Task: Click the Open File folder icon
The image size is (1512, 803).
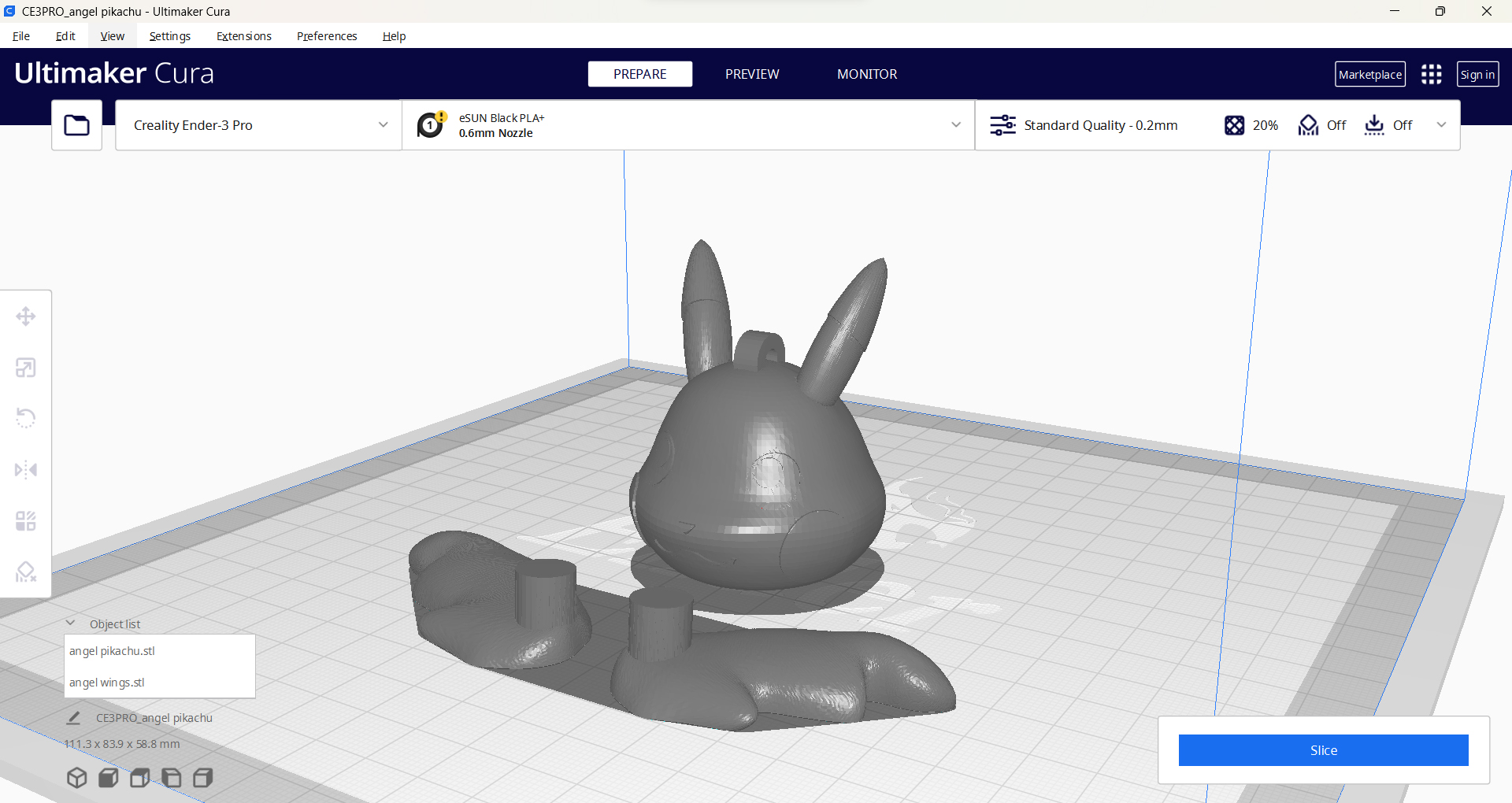Action: tap(76, 125)
